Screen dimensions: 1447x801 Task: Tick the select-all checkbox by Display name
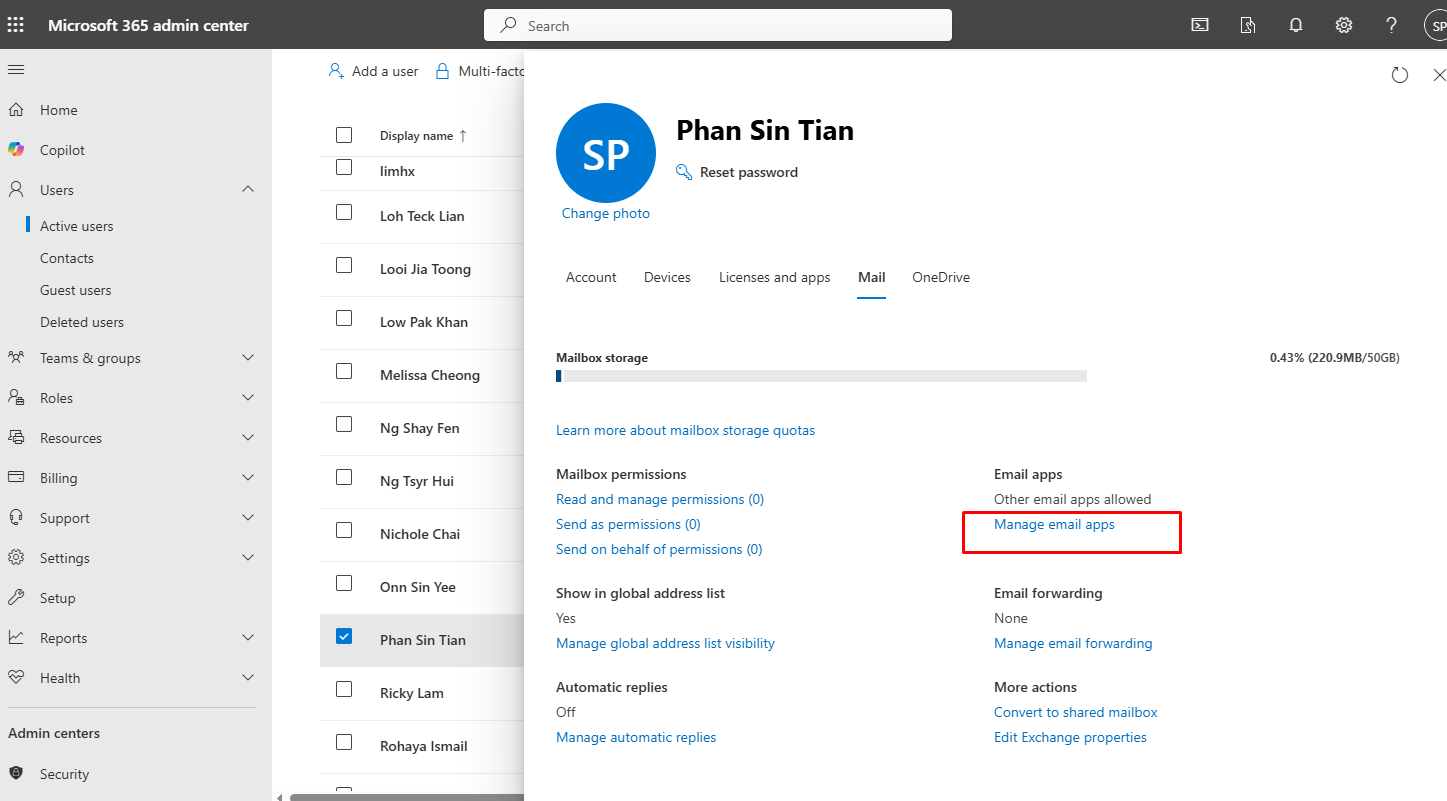[344, 135]
